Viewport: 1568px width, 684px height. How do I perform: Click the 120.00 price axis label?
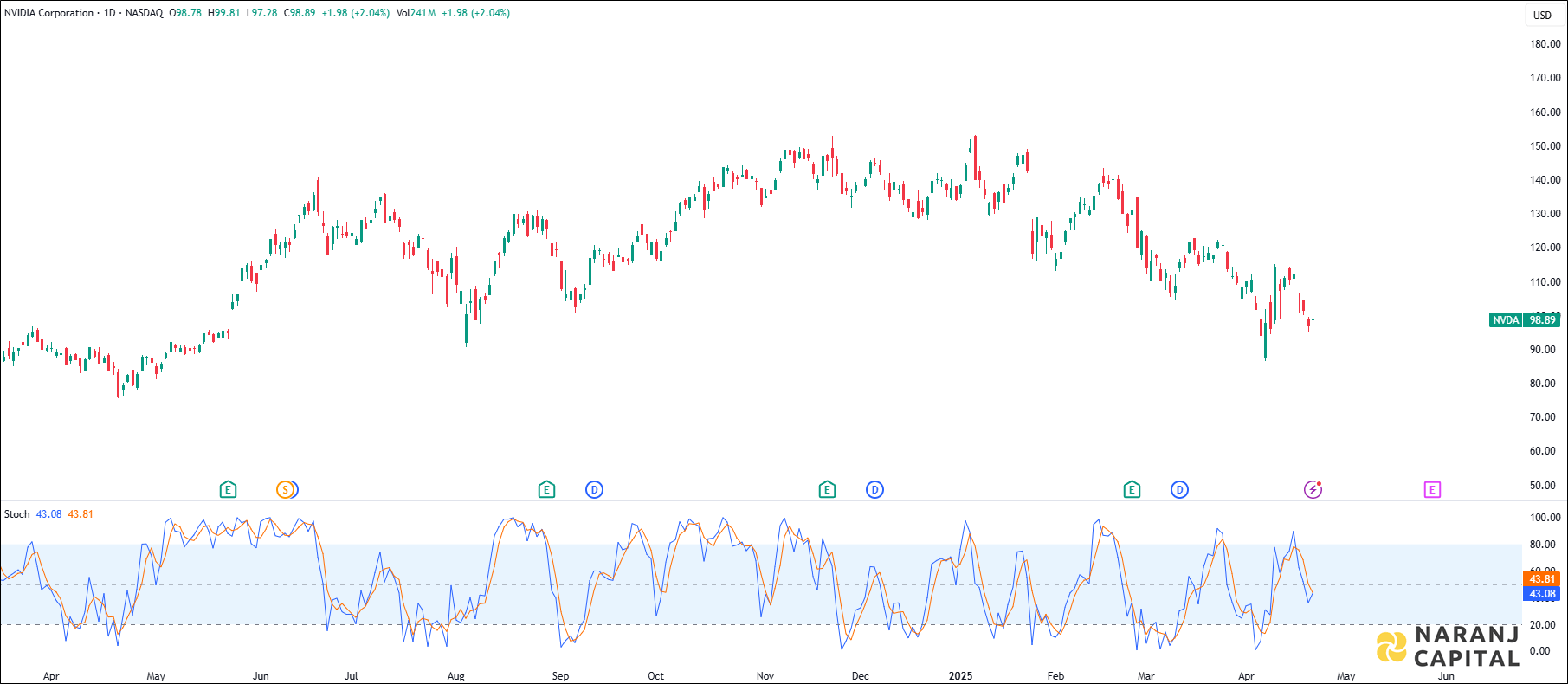1545,248
